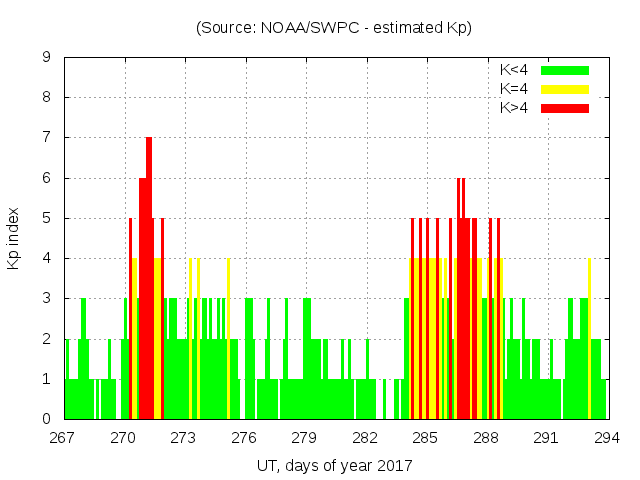This screenshot has height=480, width=640.
Task: Click the x-axis tick label 282
Action: 365,438
